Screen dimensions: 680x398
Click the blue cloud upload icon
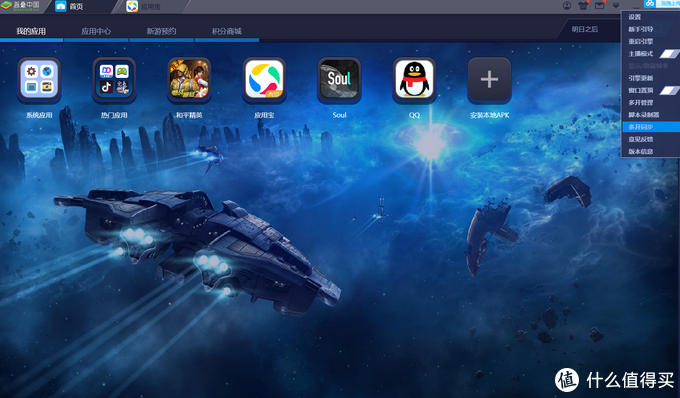click(x=649, y=3)
